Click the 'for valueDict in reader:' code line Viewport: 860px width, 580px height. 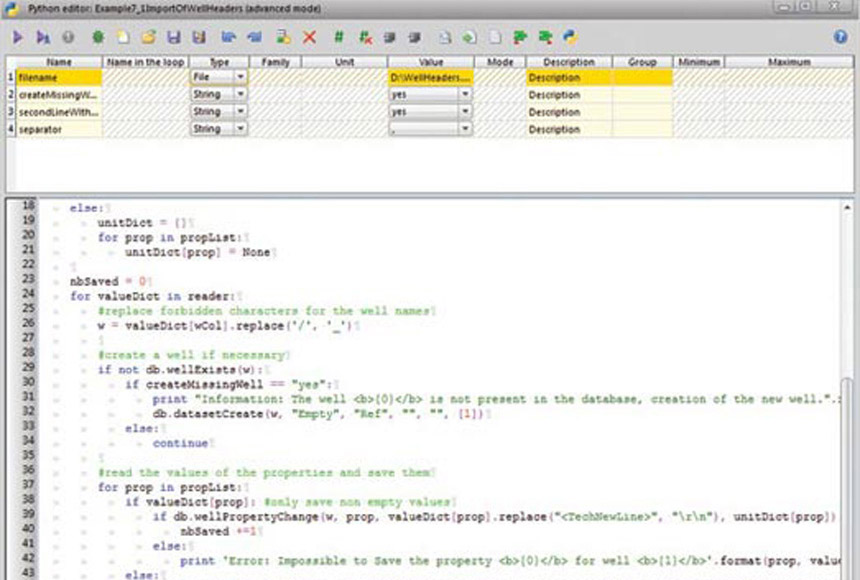[152, 296]
